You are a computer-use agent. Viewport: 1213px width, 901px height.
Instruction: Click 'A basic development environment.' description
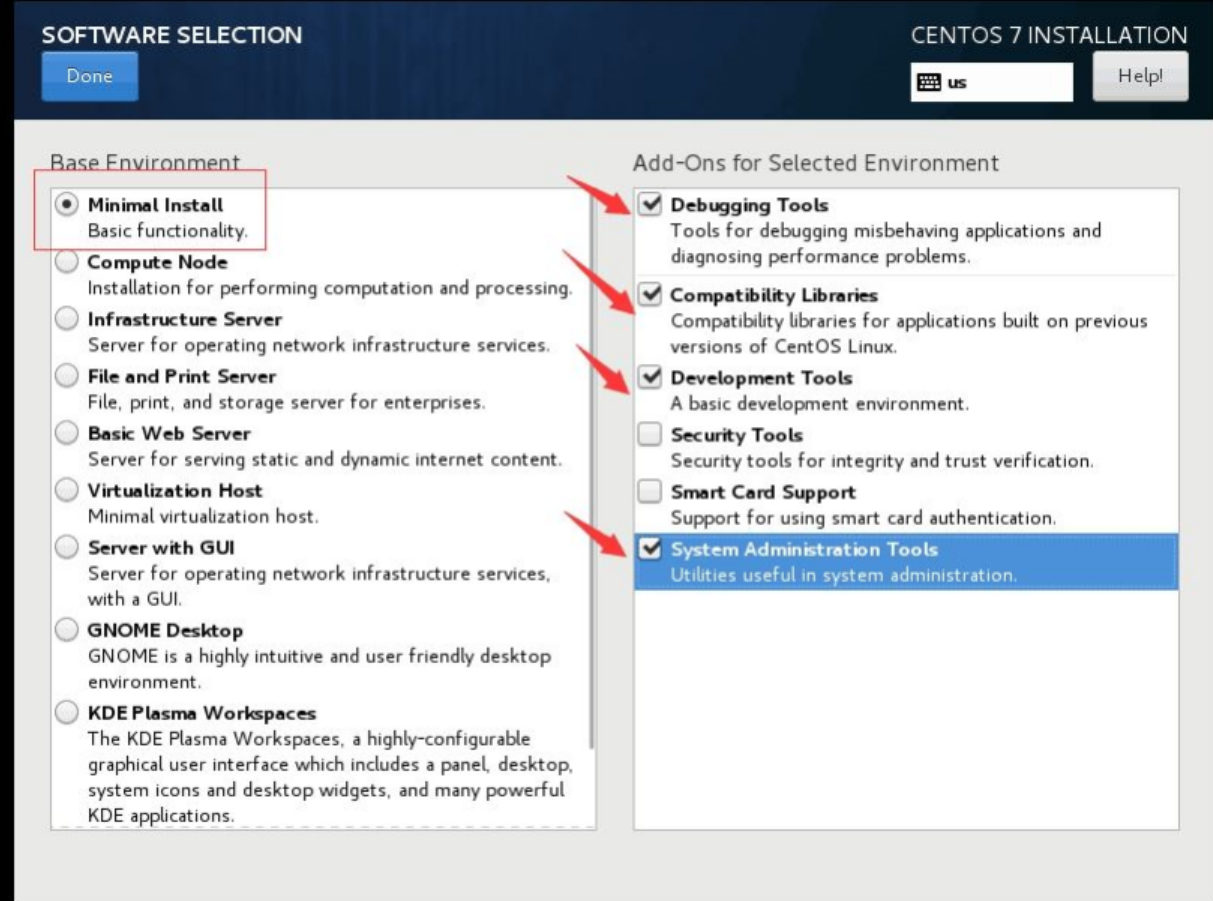tap(819, 404)
